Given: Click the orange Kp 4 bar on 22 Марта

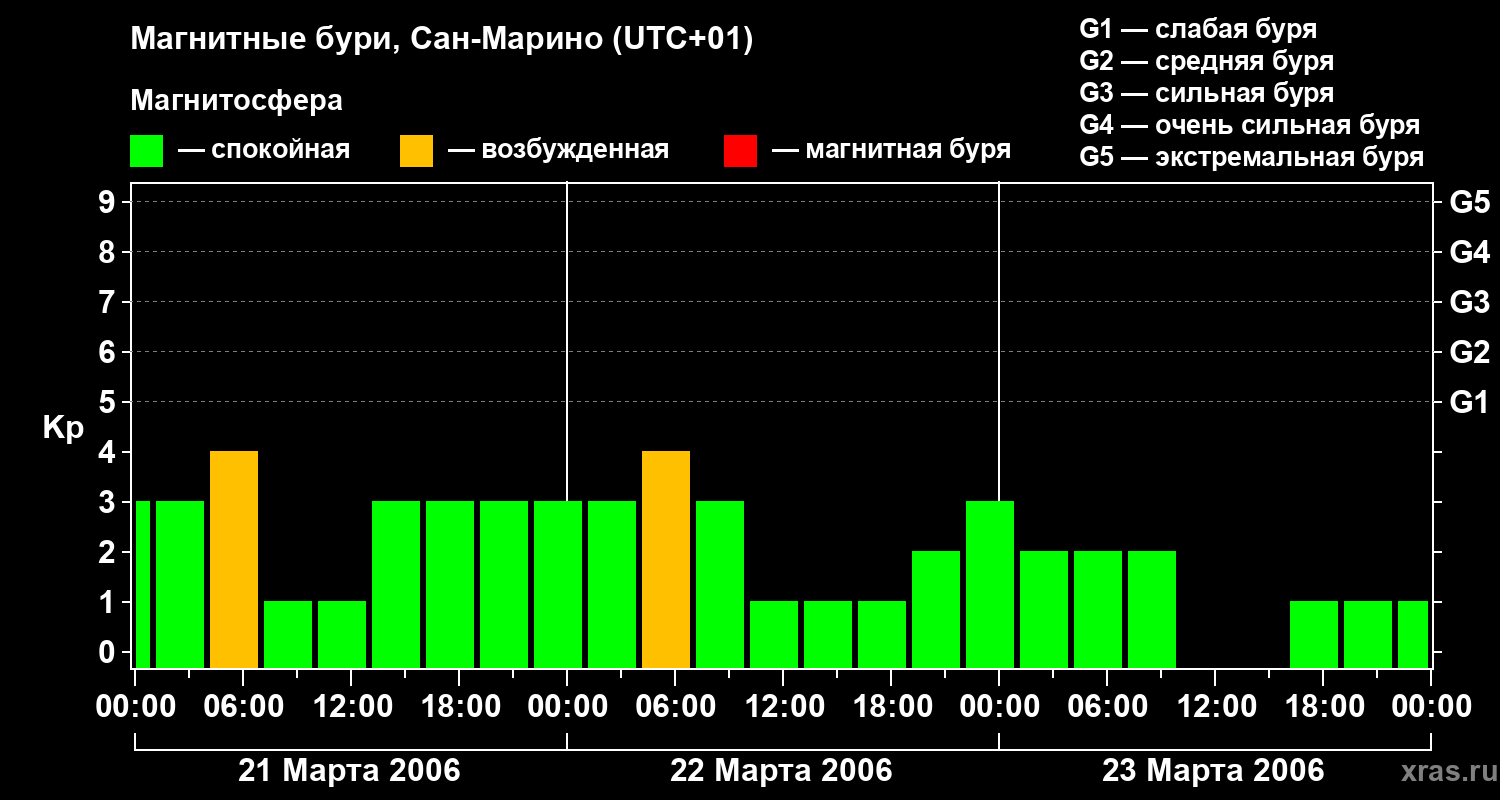Looking at the screenshot, I should (x=666, y=559).
